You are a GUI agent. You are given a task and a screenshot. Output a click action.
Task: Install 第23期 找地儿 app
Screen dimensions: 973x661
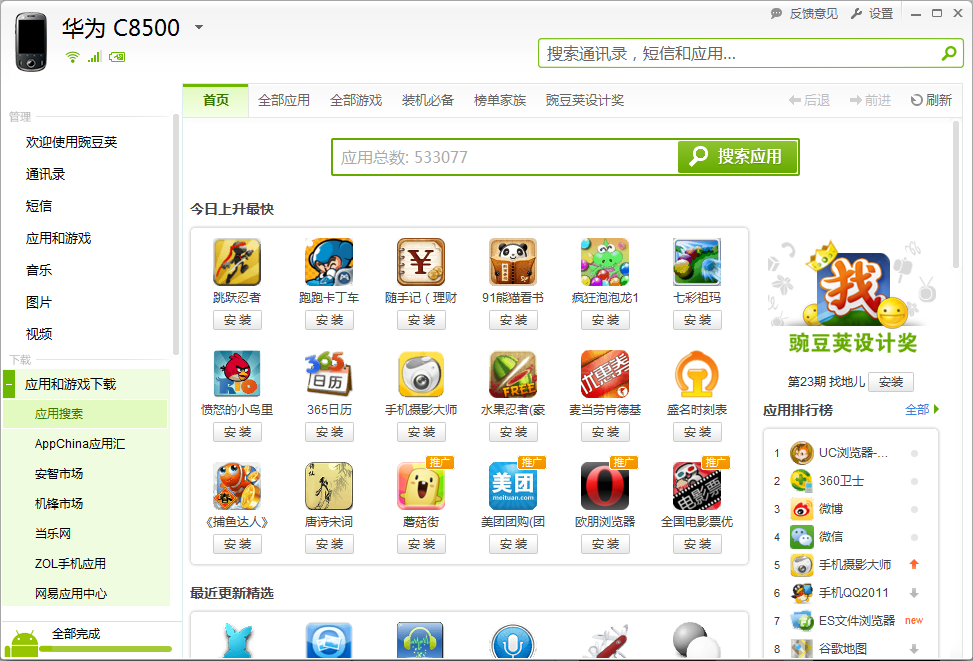coord(890,382)
